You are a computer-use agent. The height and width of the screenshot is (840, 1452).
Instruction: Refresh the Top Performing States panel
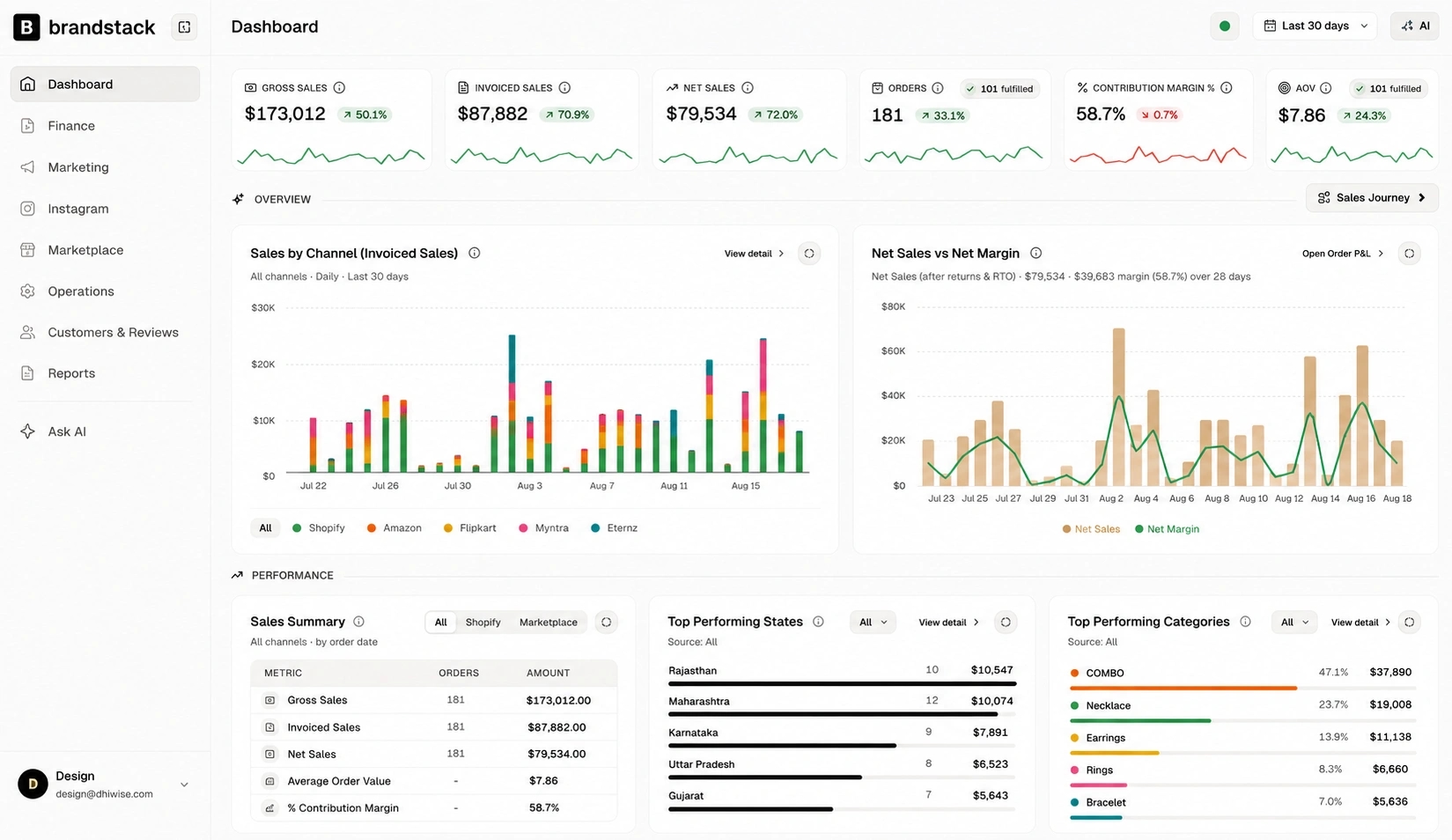pyautogui.click(x=1006, y=622)
